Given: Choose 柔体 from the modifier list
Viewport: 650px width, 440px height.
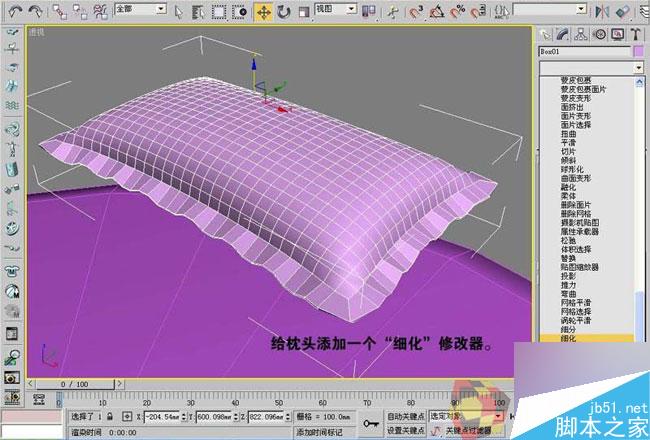Looking at the screenshot, I should 568,196.
